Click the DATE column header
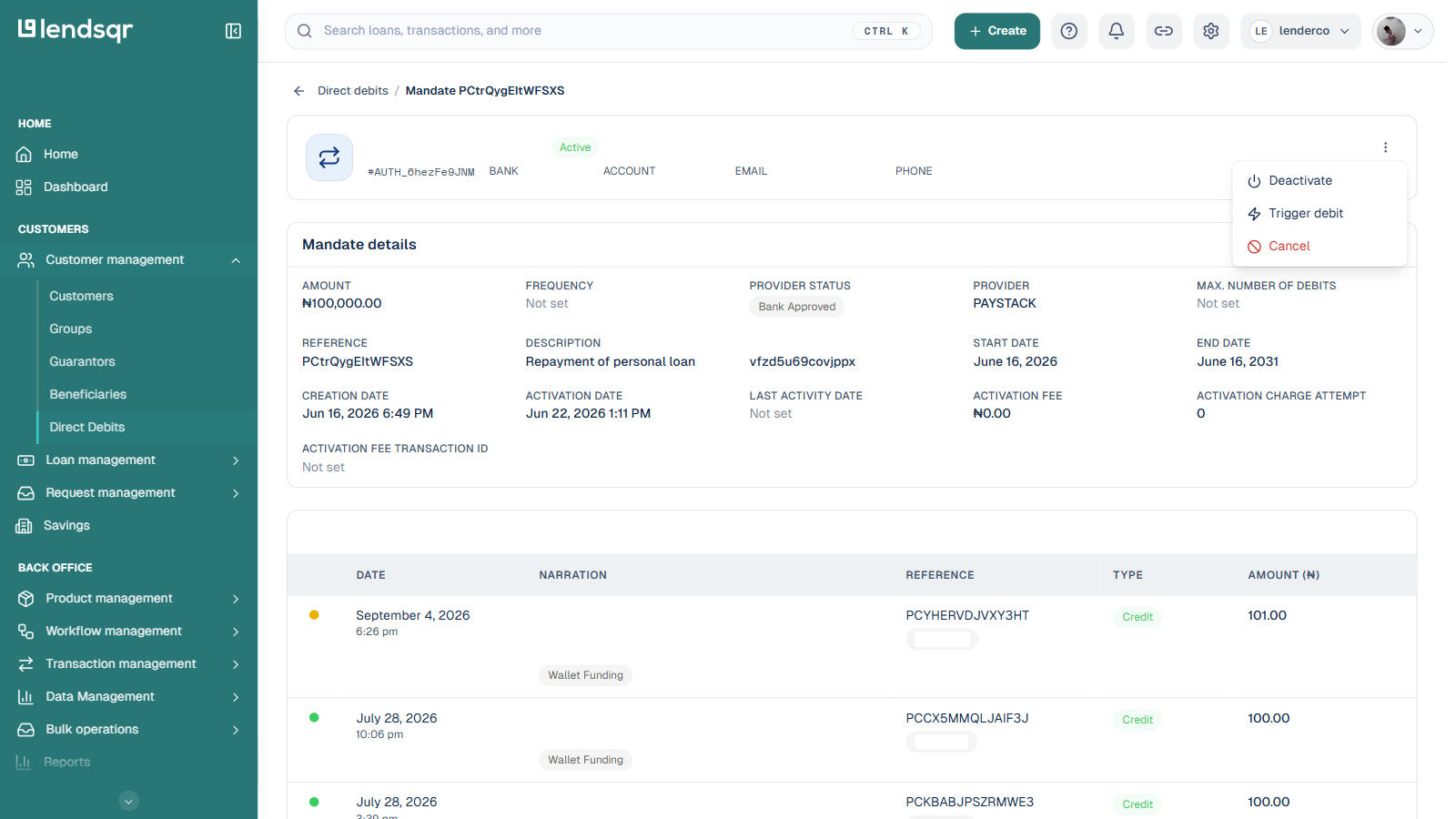The height and width of the screenshot is (819, 1456). [x=370, y=575]
